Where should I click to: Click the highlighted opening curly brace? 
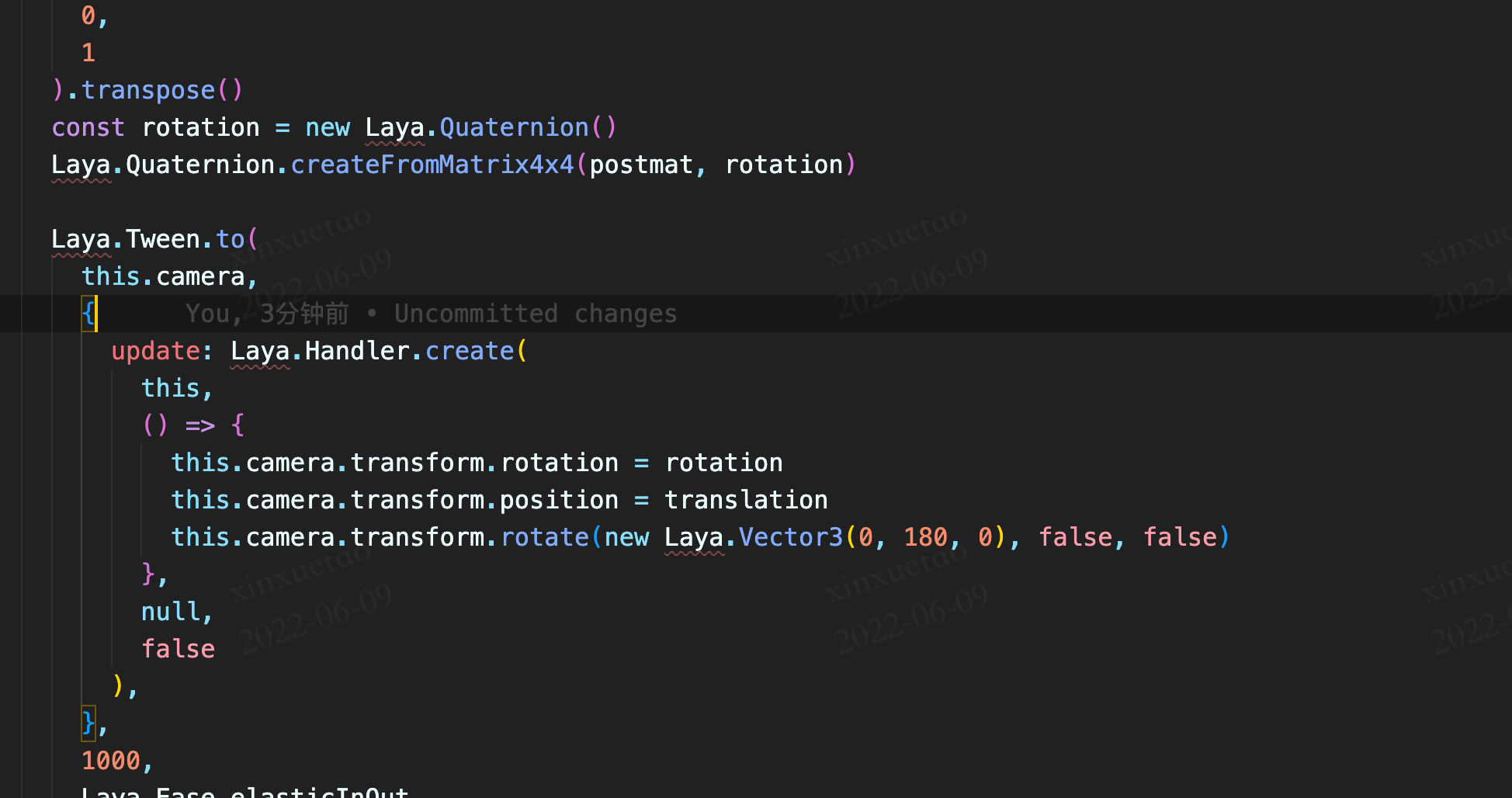88,314
